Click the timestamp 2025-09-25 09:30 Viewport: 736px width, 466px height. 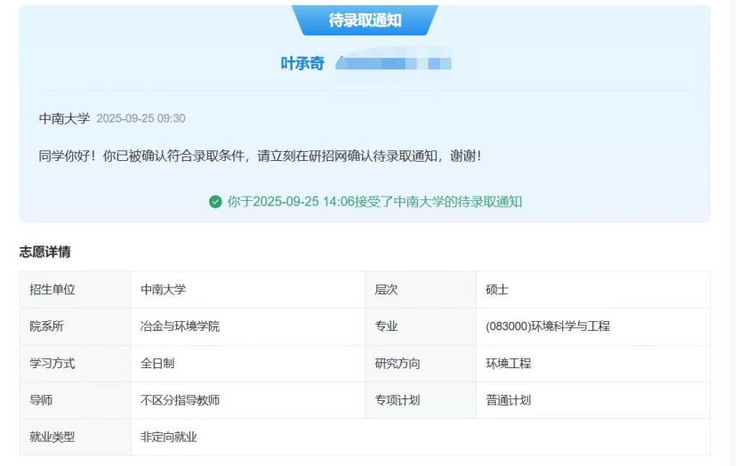click(x=141, y=118)
